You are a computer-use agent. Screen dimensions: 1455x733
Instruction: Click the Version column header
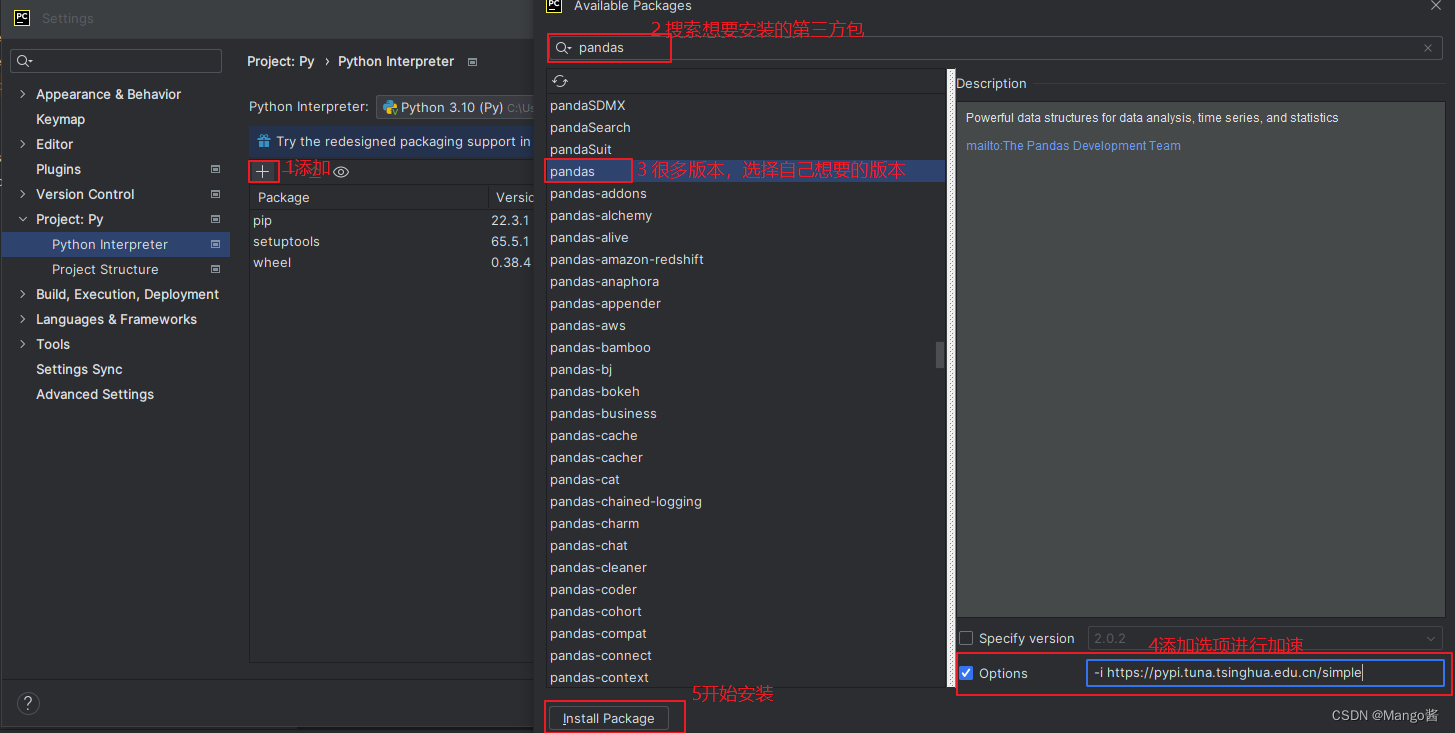tap(514, 197)
